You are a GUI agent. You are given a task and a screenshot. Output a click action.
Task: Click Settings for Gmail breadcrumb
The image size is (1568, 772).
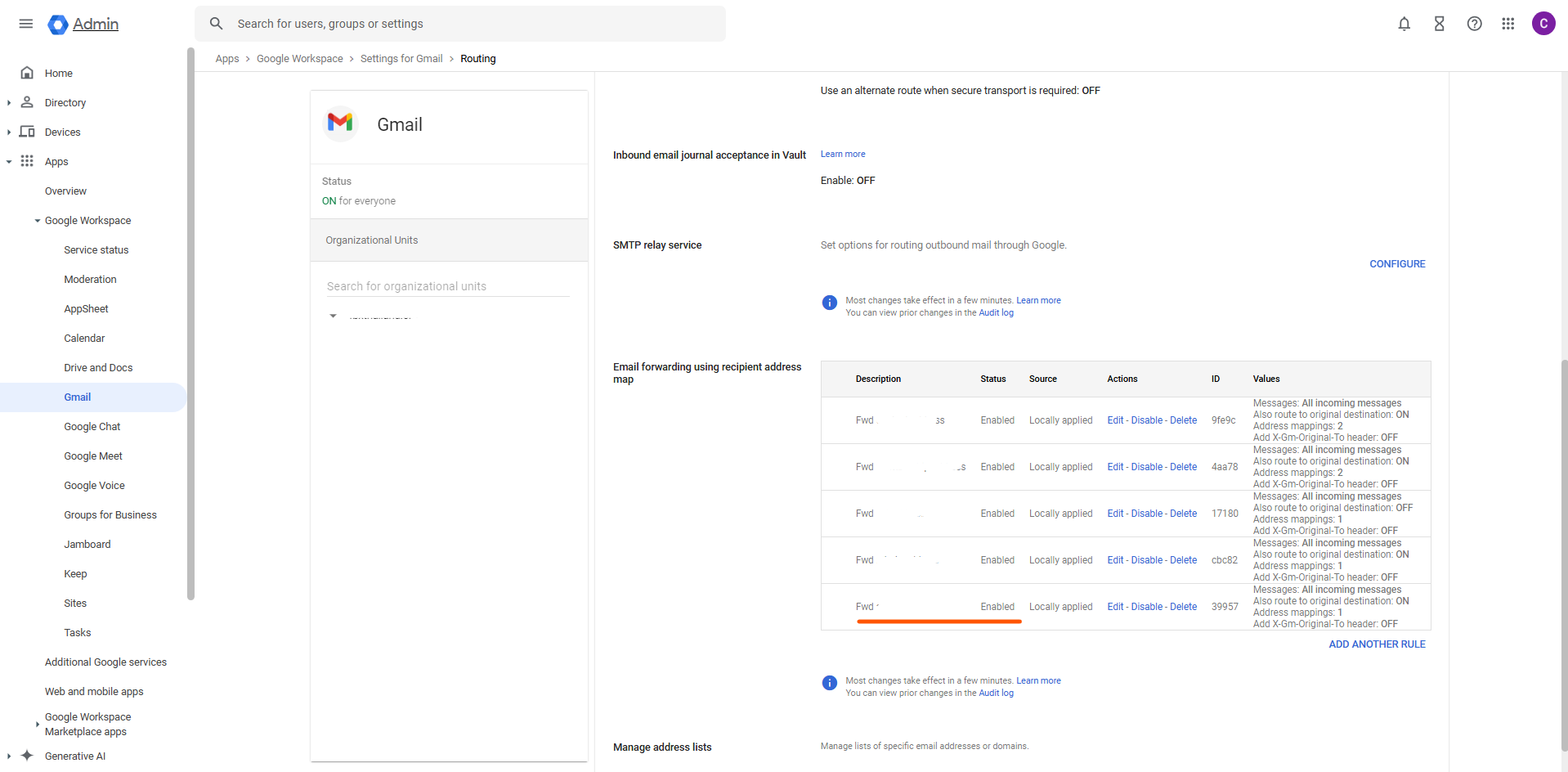[x=401, y=58]
